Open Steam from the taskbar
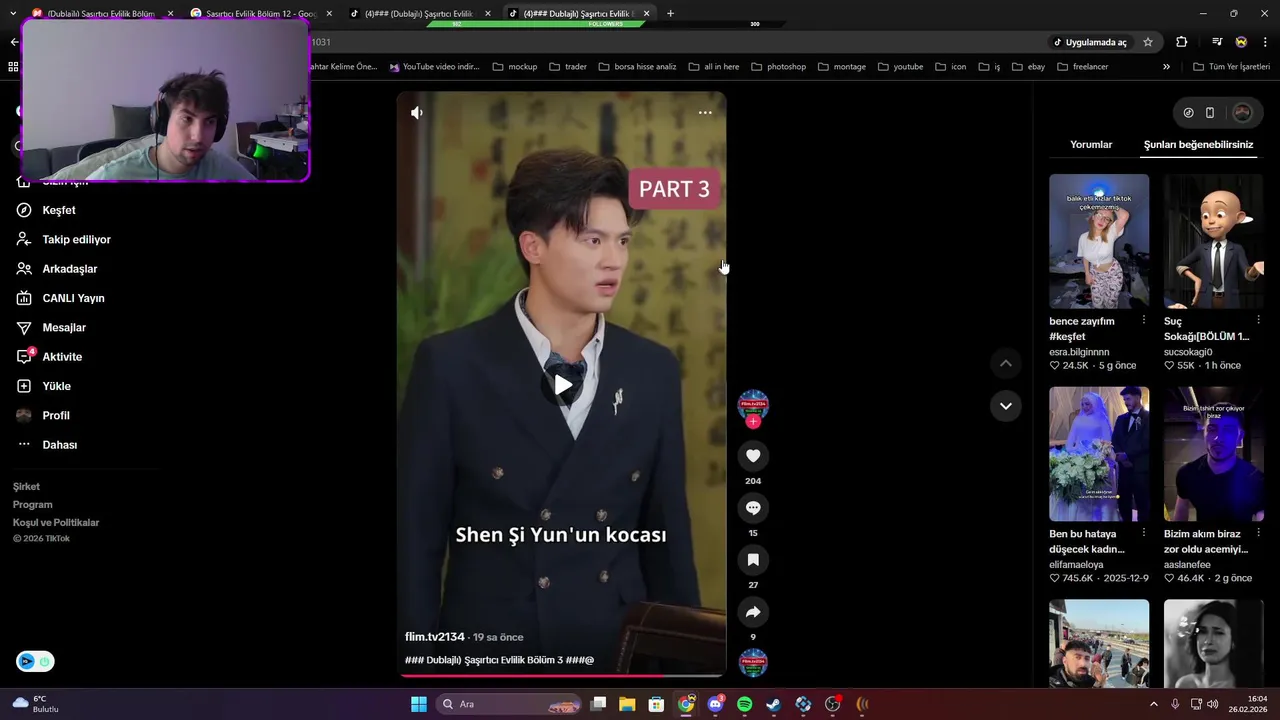The image size is (1280, 720). [773, 704]
